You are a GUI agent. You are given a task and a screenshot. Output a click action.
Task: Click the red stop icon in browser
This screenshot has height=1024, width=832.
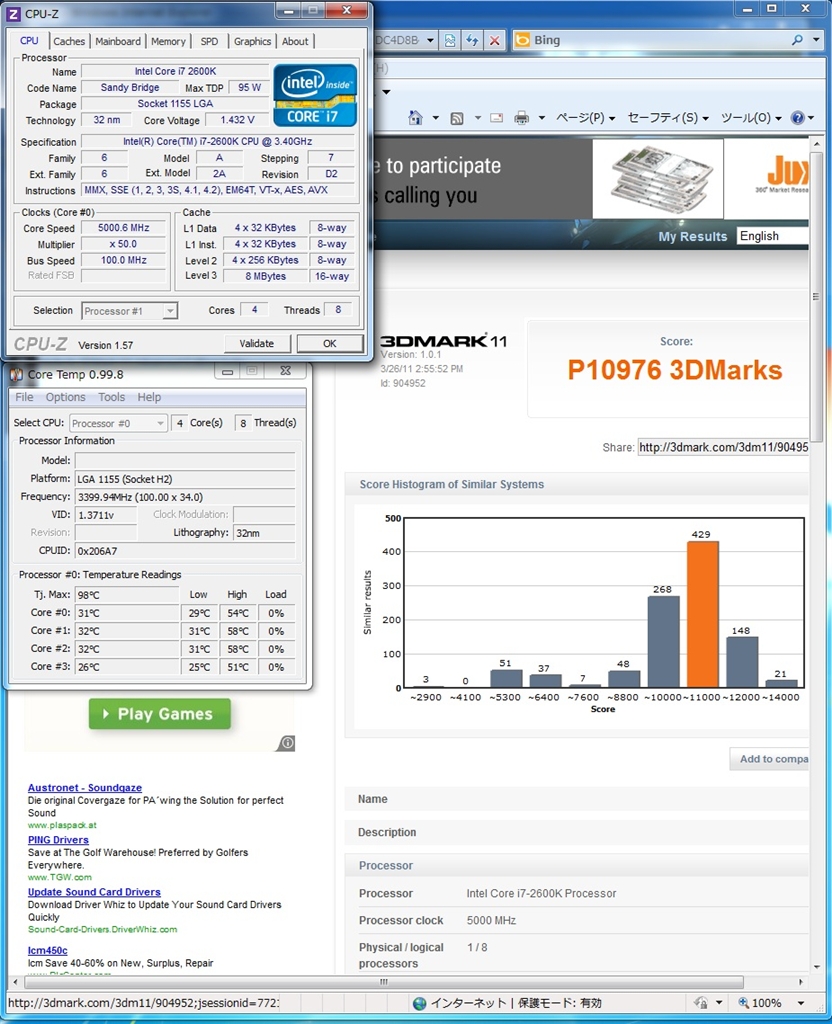(x=495, y=40)
